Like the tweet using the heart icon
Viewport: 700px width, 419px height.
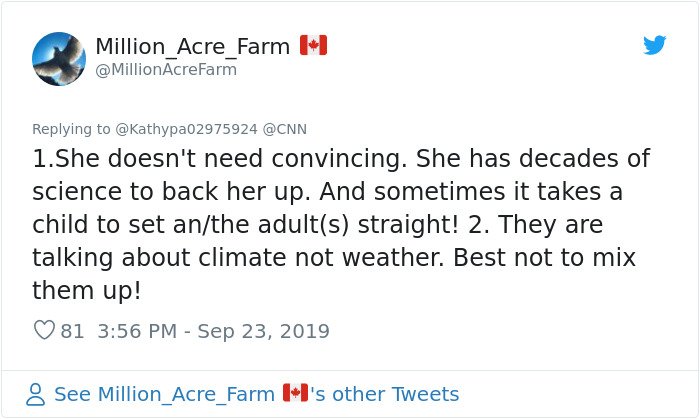click(44, 330)
